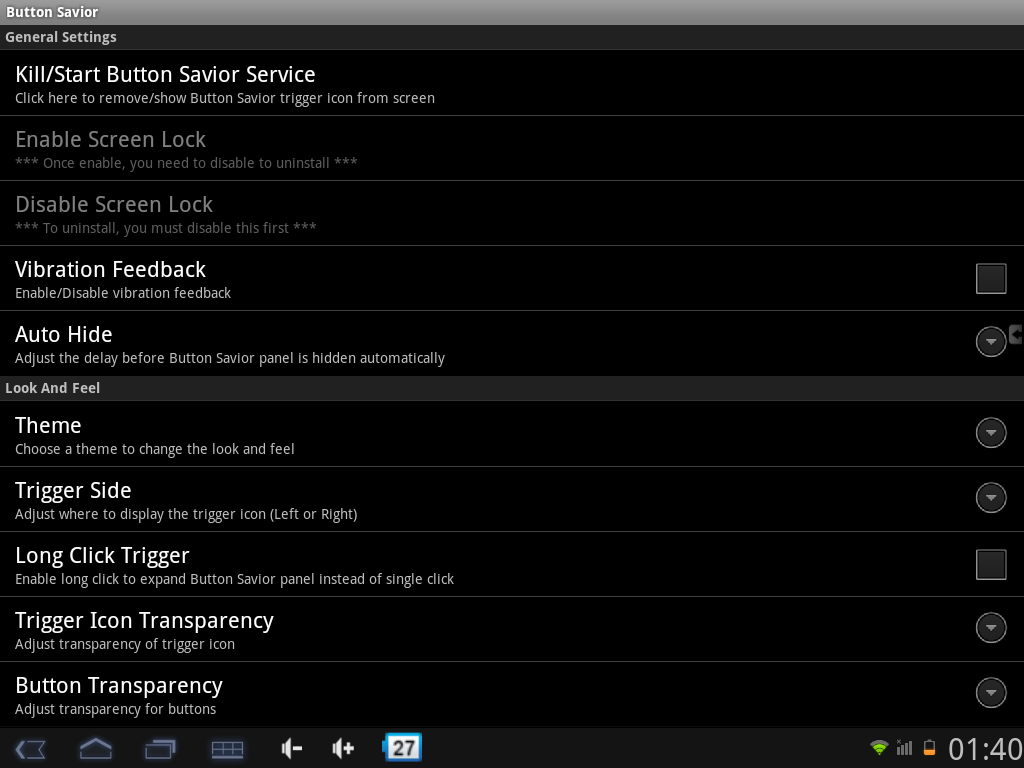Screen dimensions: 1024x768
Task: Click 'Adjust where to display the trigger icon' text
Action: [x=186, y=515]
